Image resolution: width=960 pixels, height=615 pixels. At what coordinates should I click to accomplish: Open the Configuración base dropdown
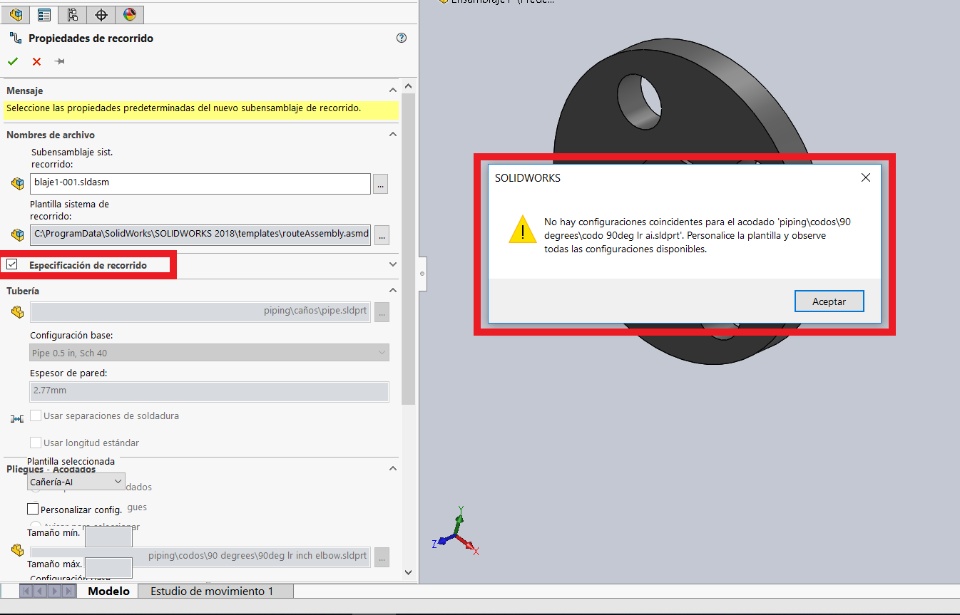pyautogui.click(x=209, y=353)
